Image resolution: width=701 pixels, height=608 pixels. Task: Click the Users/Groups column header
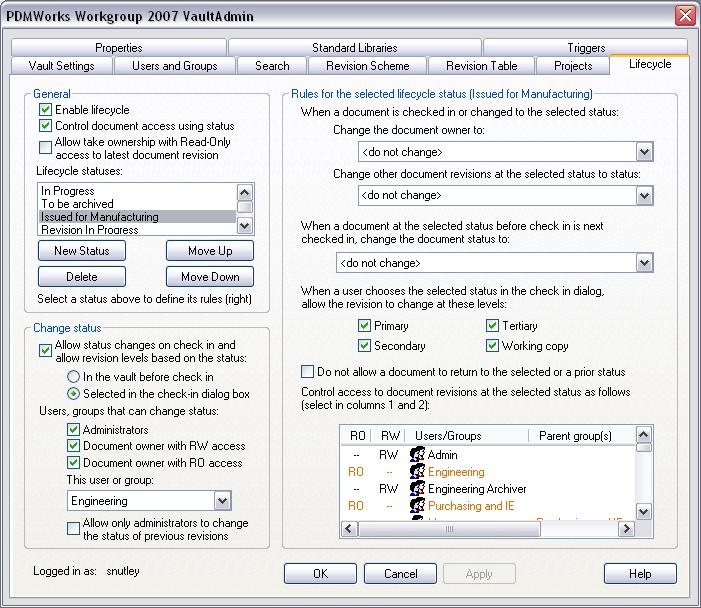pos(467,435)
